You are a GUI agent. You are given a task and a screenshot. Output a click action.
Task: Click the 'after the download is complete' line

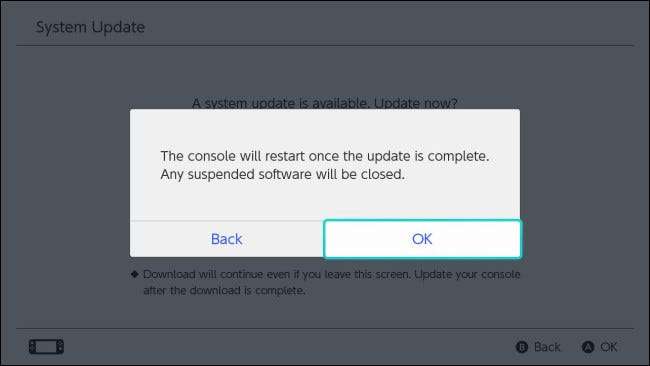click(x=224, y=291)
